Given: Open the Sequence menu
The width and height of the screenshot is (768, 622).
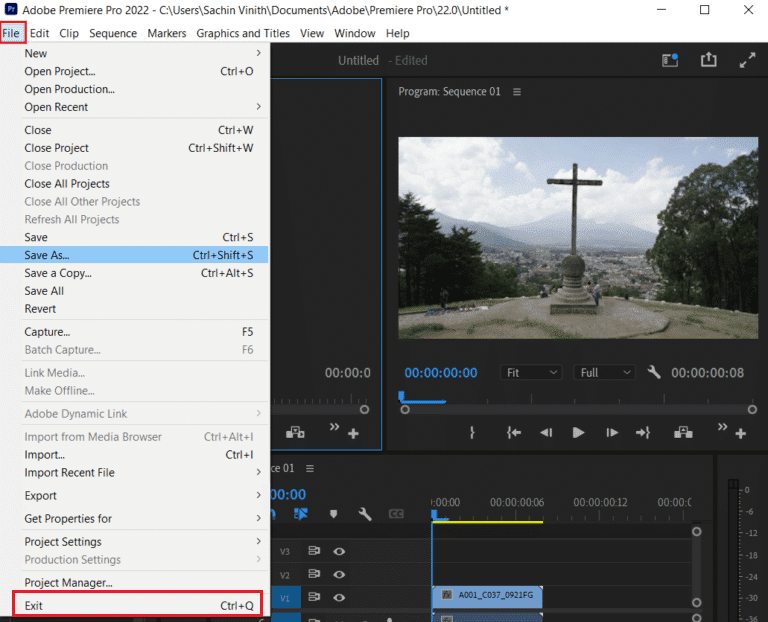Looking at the screenshot, I should (113, 33).
